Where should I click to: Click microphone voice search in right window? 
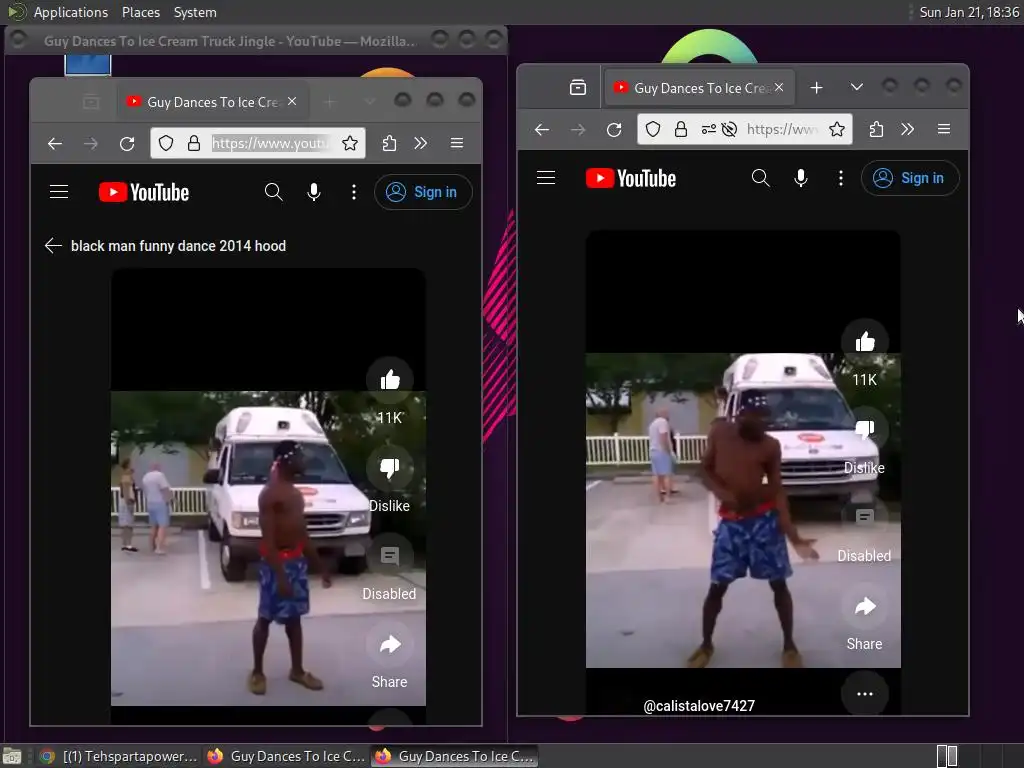(x=801, y=178)
